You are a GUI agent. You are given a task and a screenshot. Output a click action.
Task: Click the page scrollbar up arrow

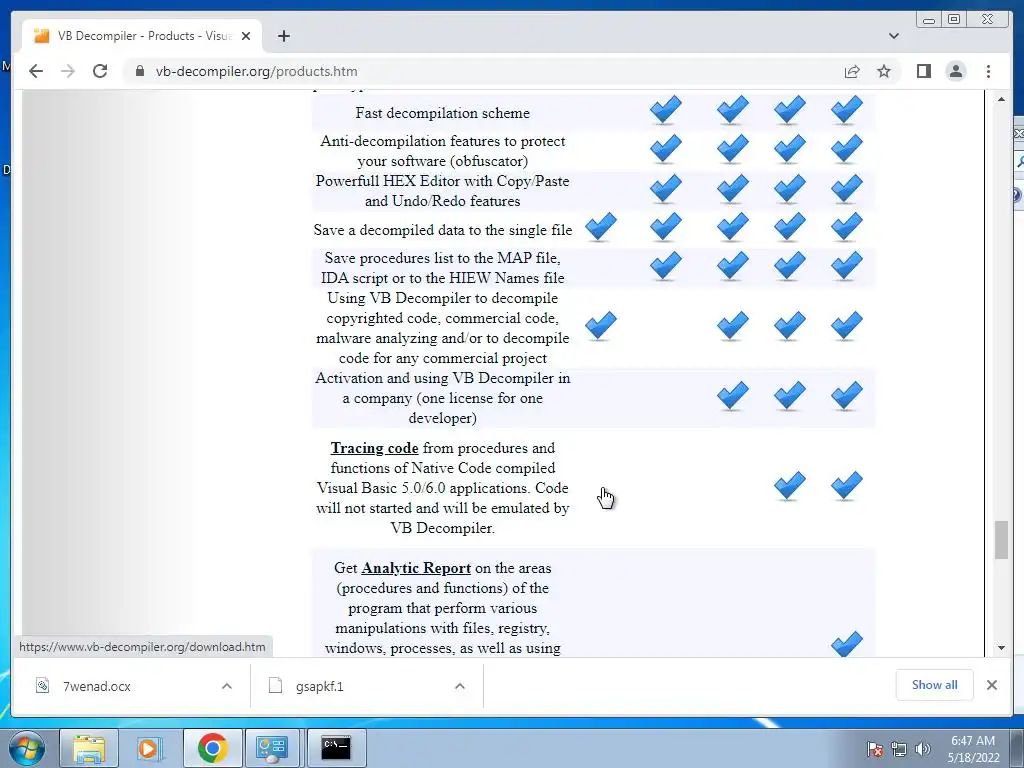click(1001, 99)
